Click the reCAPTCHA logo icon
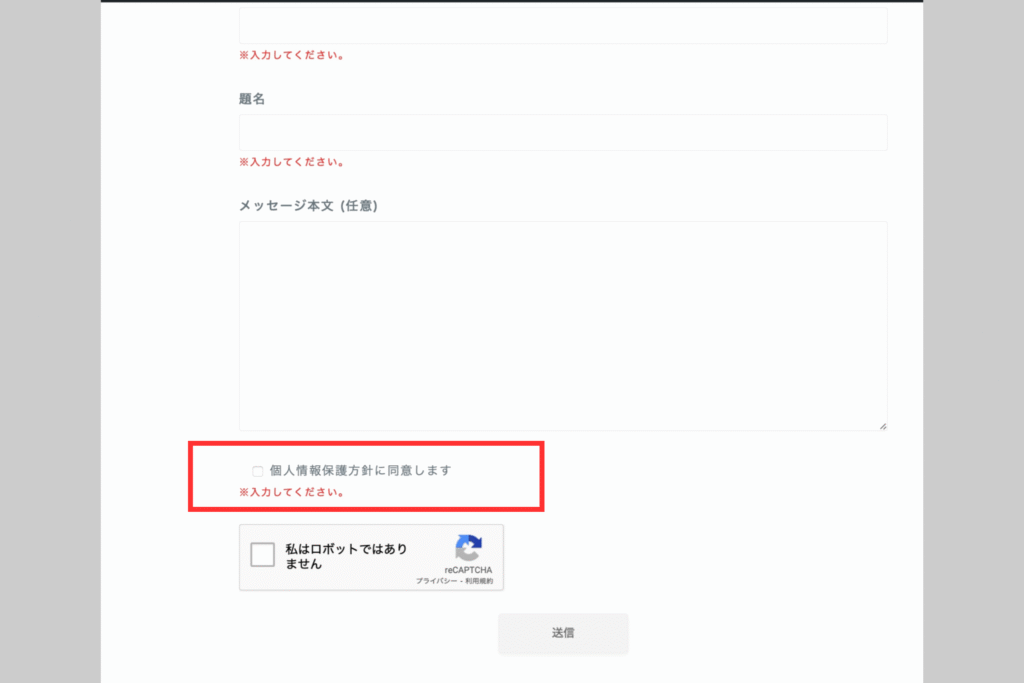1024x683 pixels. pos(468,548)
